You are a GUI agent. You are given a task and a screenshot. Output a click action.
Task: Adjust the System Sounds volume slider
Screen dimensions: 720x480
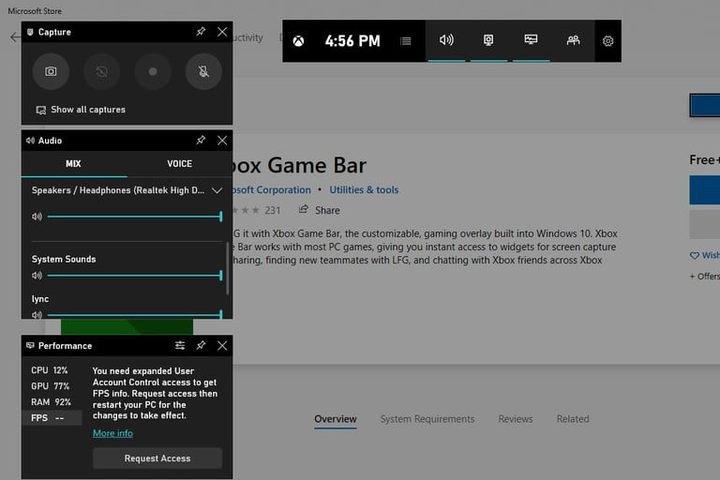[135, 276]
